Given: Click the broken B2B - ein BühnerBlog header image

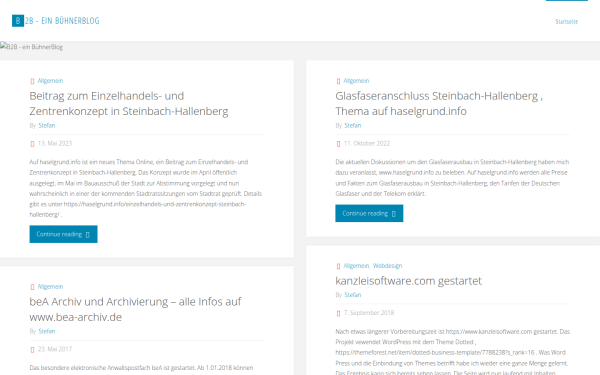Looking at the screenshot, I should (x=32, y=47).
